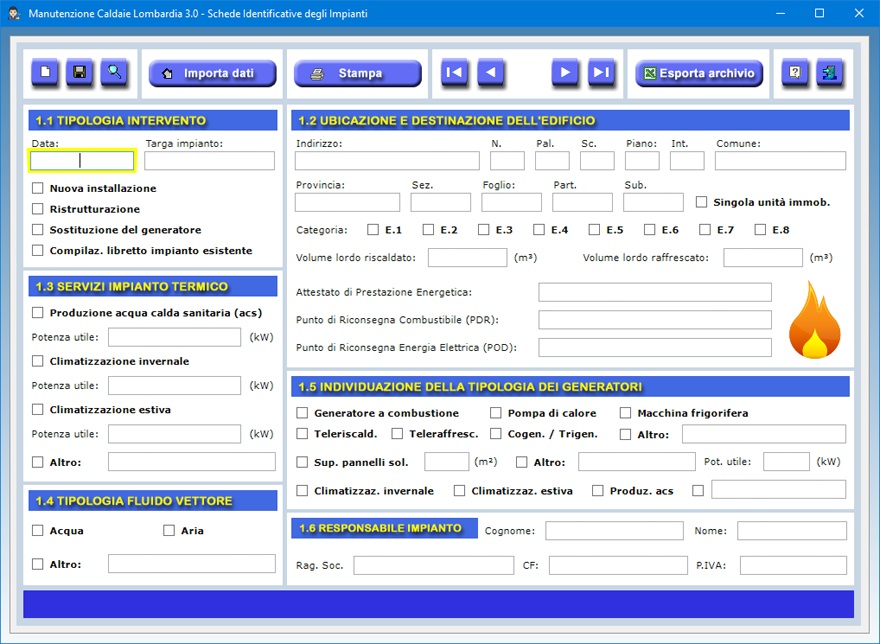
Task: Tick Sup. pannelli sol. checkbox
Action: (302, 462)
